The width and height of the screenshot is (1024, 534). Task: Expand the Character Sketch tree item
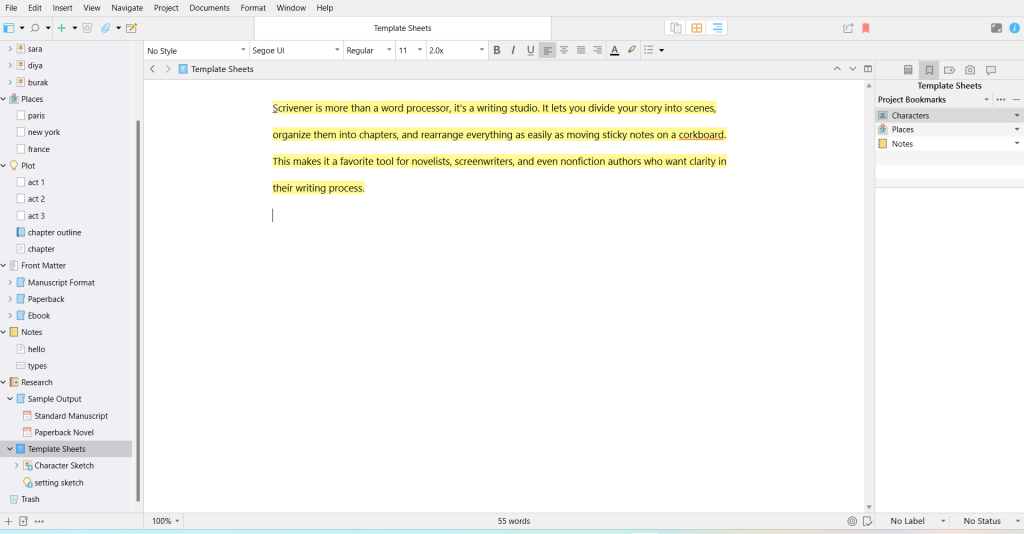tap(16, 466)
